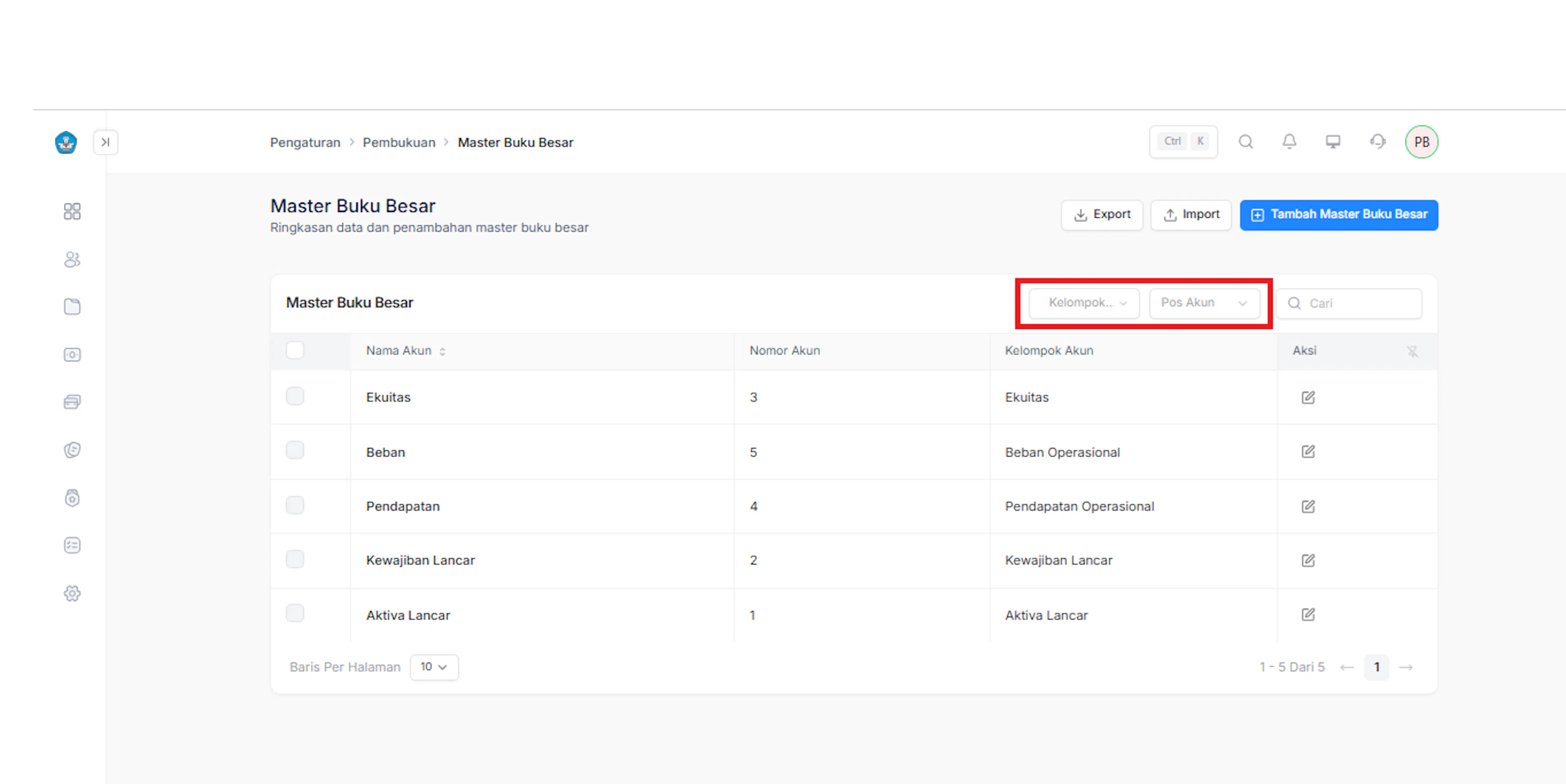Go to Pengaturan breadcrumb
1566x784 pixels.
point(305,142)
